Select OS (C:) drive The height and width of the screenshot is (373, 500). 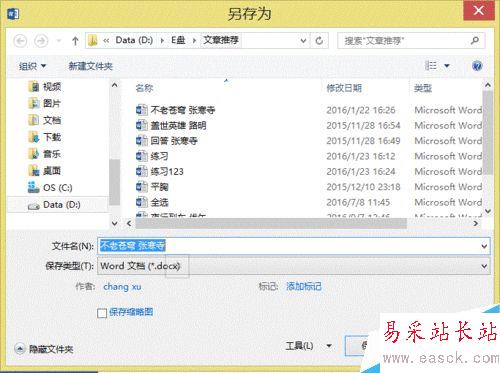50,188
